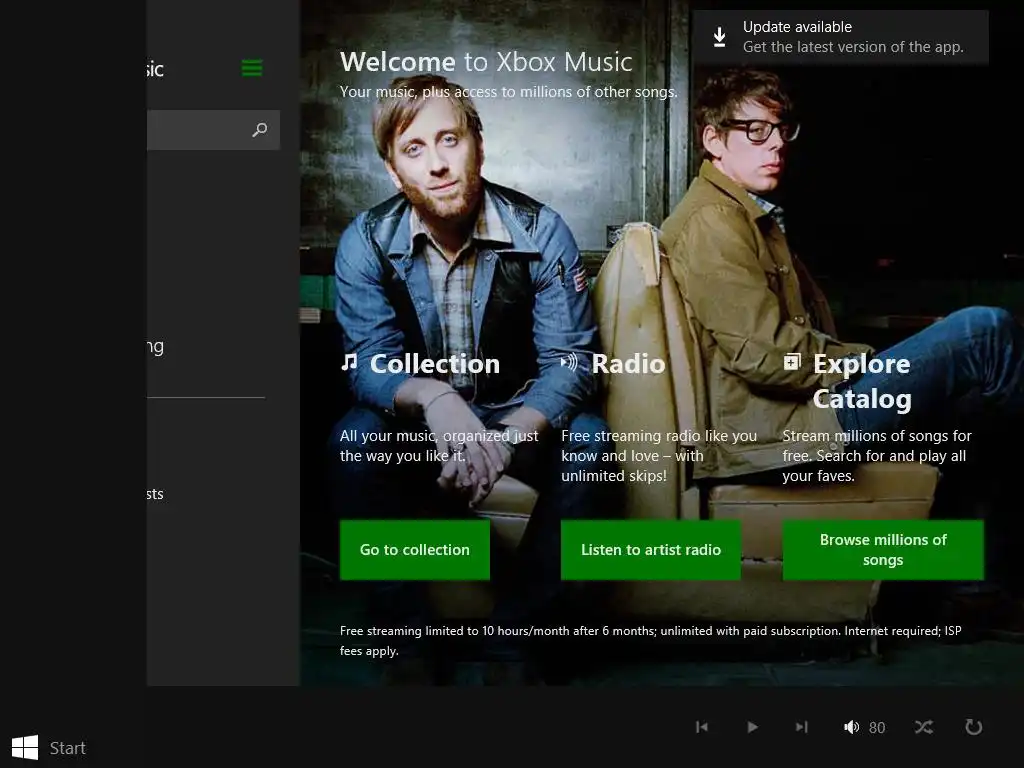Click the Start label text
The height and width of the screenshot is (768, 1024).
coord(68,748)
